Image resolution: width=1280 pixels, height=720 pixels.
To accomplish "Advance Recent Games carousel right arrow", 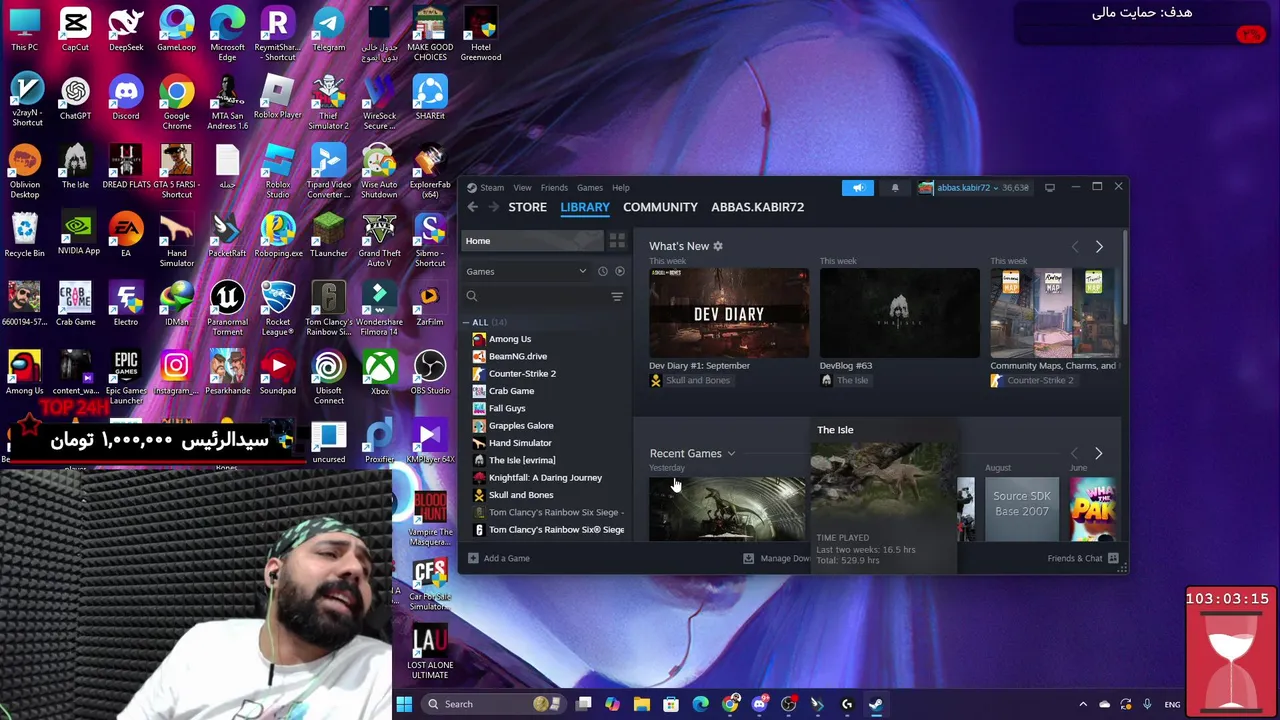I will point(1098,454).
